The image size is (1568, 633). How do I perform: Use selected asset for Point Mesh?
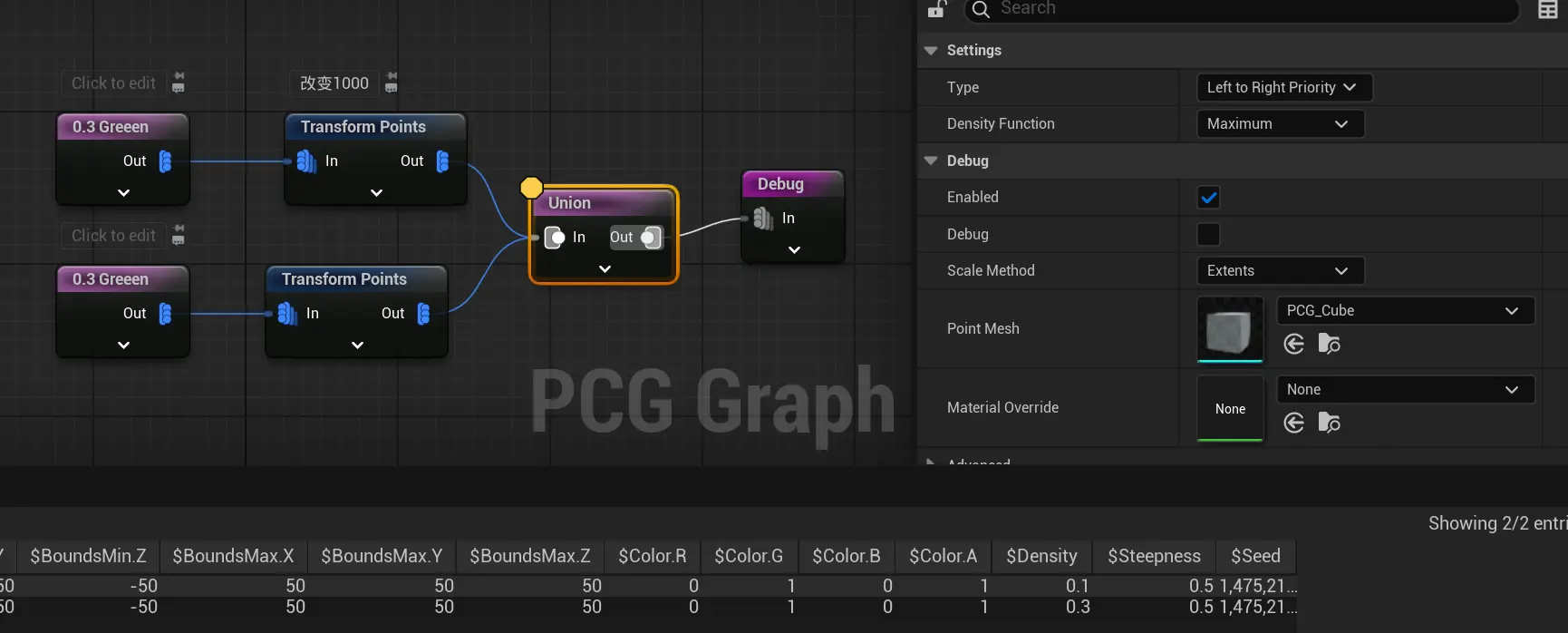tap(1294, 344)
